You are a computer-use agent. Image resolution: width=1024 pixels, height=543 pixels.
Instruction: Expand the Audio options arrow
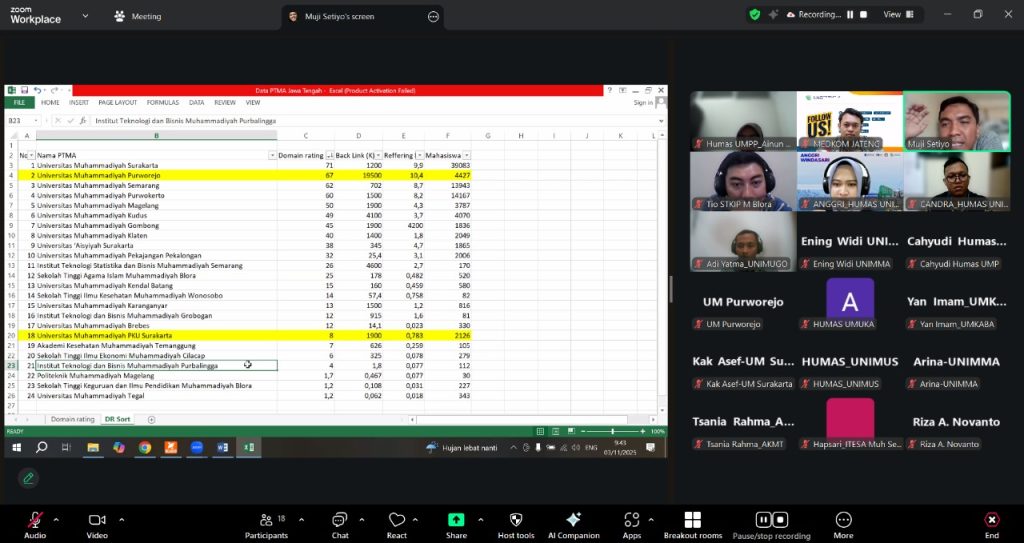(57, 519)
